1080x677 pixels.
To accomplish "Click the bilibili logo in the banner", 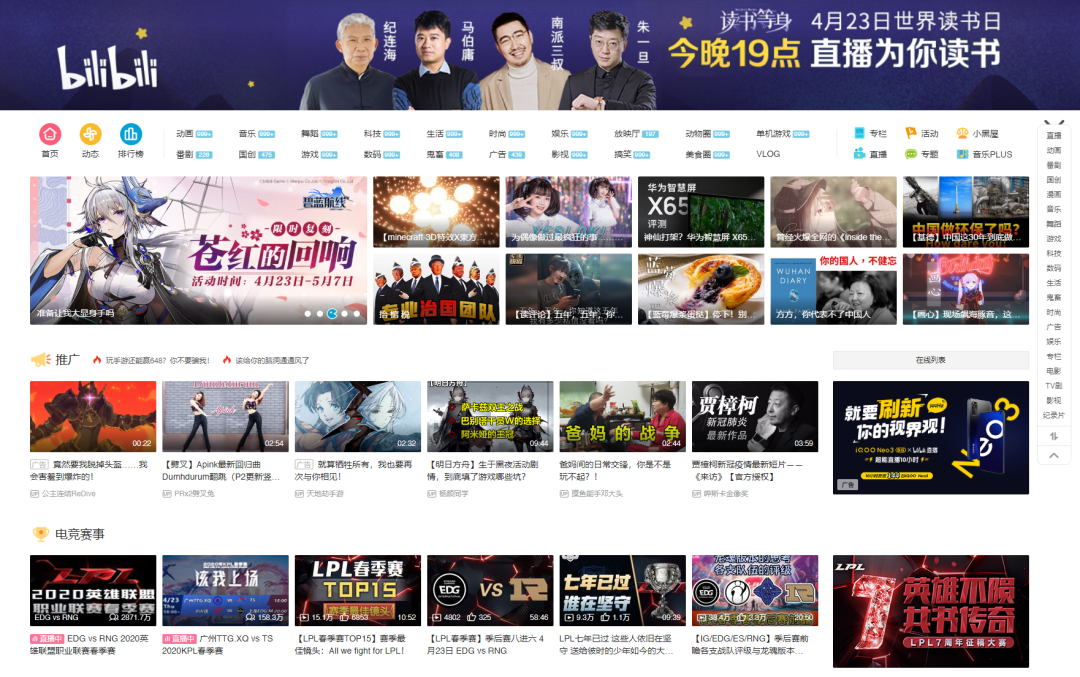I will 107,67.
